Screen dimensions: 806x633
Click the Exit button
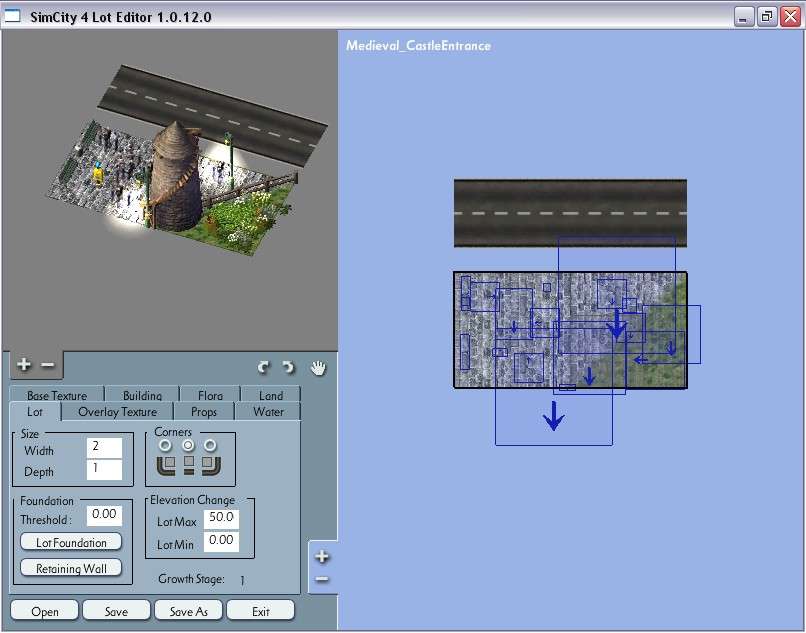tap(261, 611)
